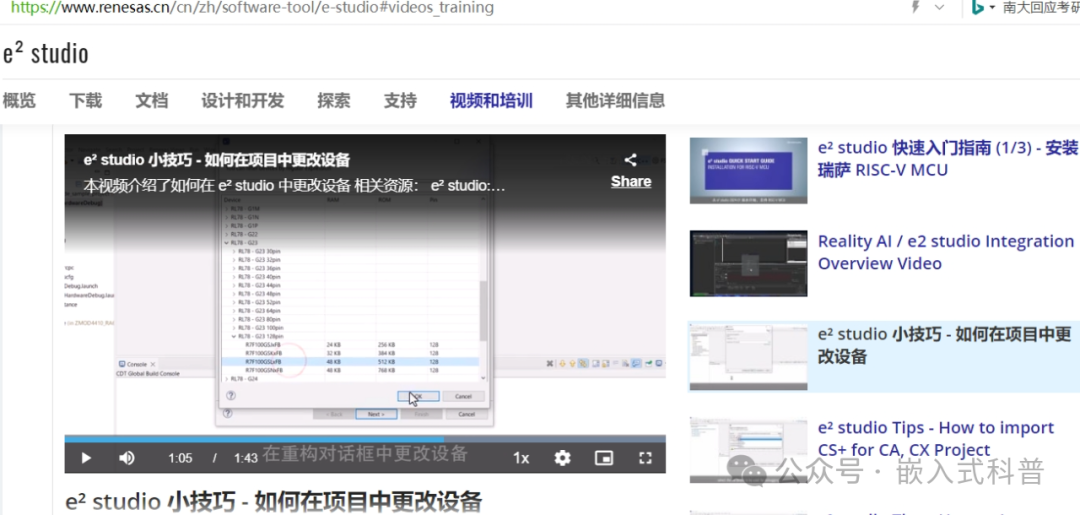Click the video title overlay 如何在项目中更改设备
This screenshot has width=1080, height=515.
click(217, 160)
